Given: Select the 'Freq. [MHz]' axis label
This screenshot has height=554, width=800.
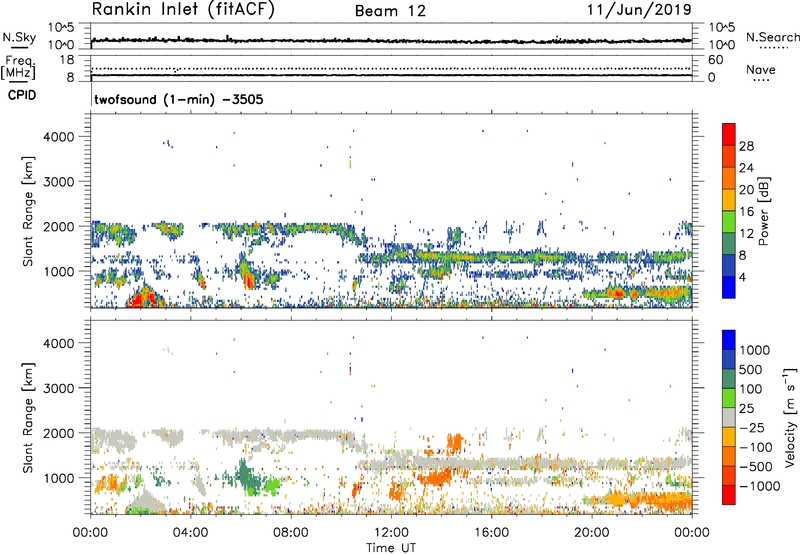Looking at the screenshot, I should (x=19, y=68).
